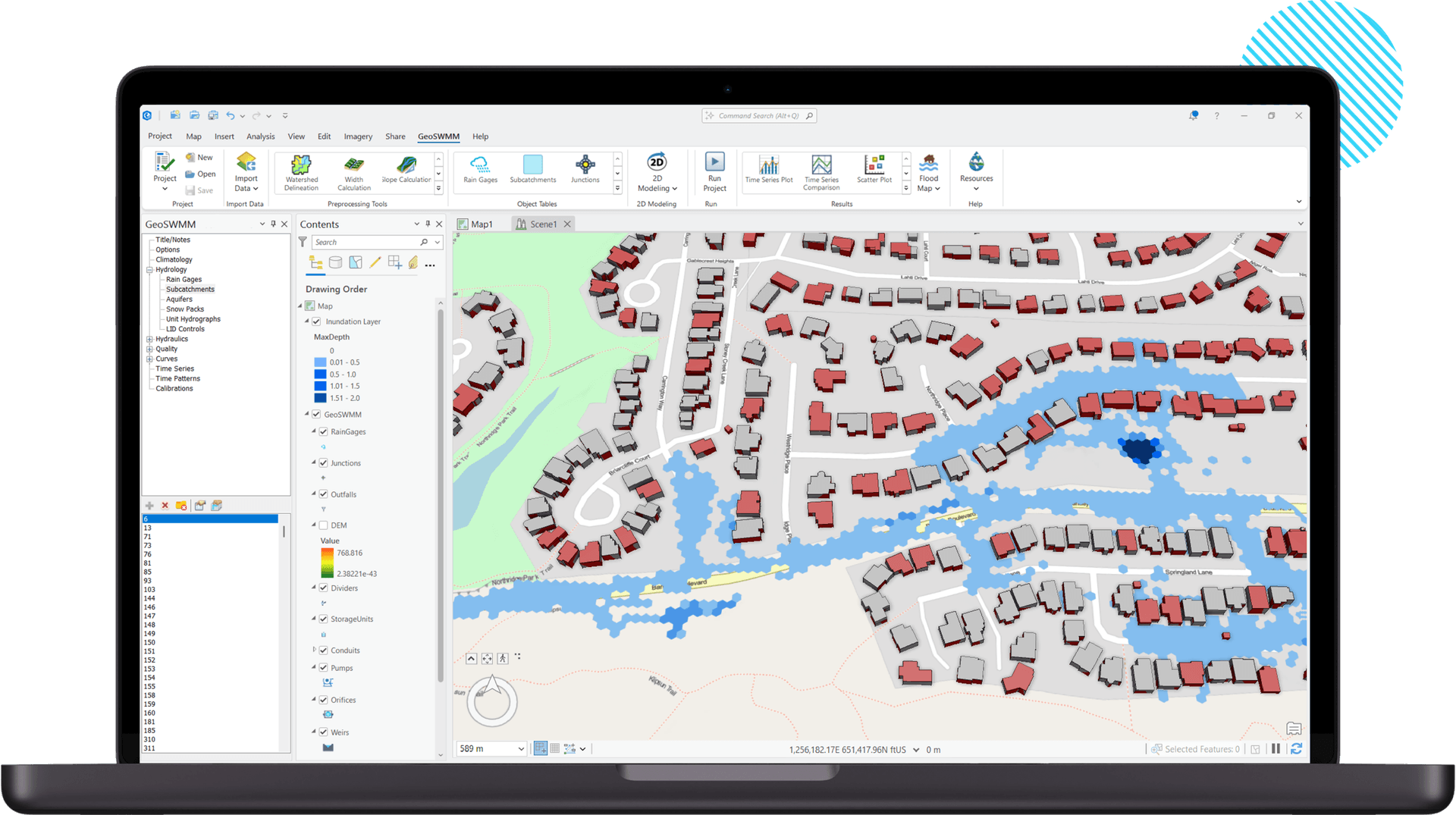
Task: Click the Width Calculation tool
Action: point(353,172)
